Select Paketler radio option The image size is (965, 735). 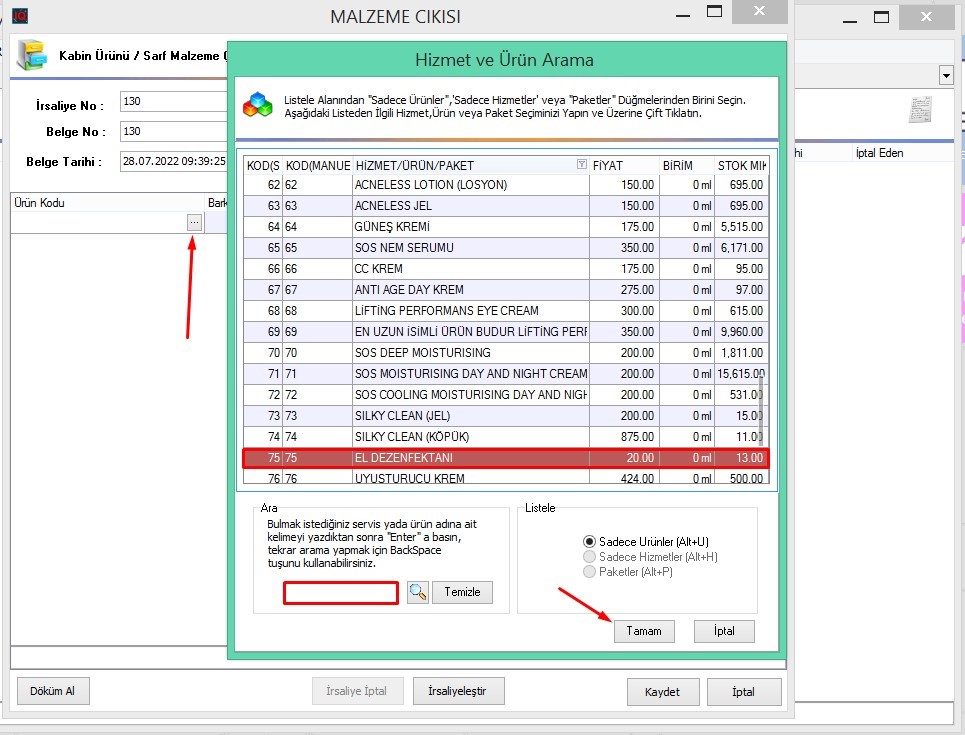590,572
